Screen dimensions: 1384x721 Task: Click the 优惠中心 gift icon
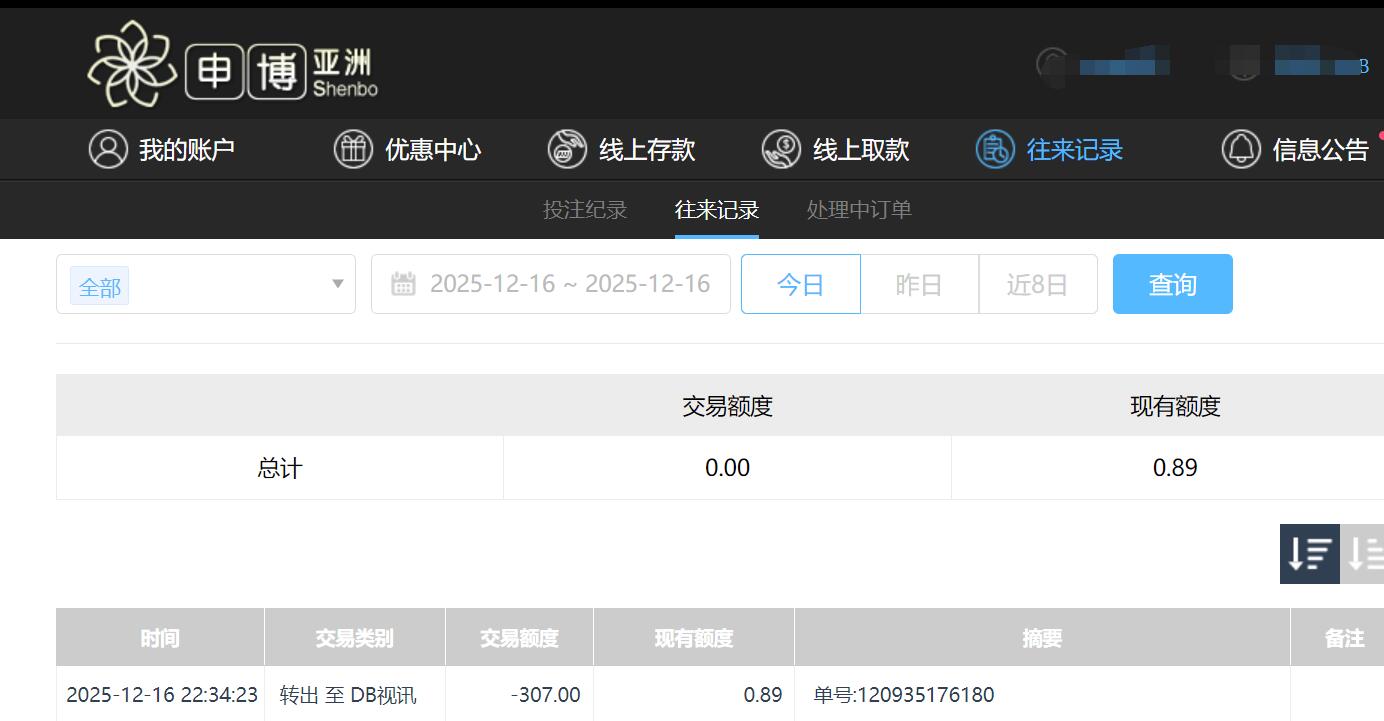click(x=353, y=149)
